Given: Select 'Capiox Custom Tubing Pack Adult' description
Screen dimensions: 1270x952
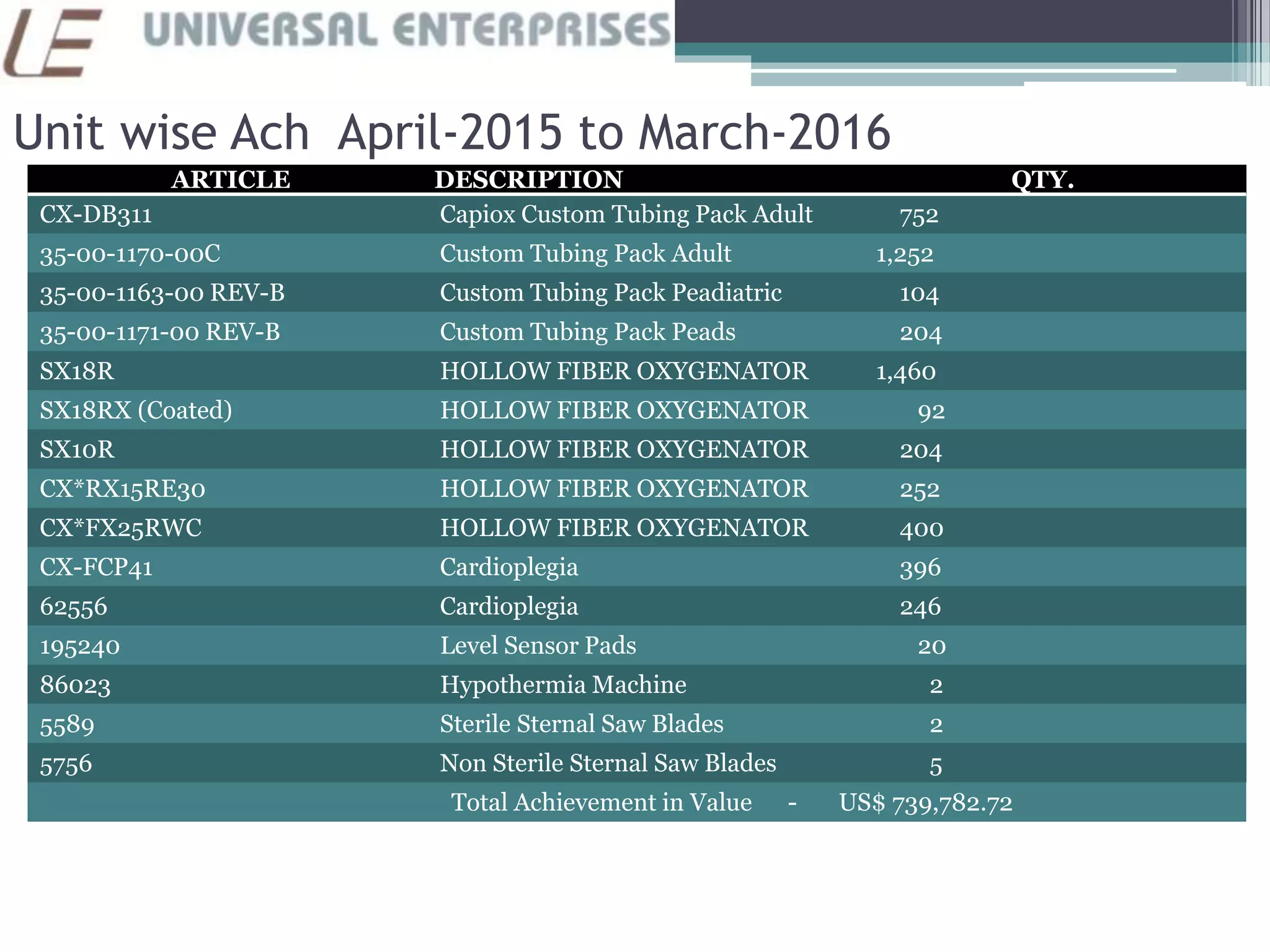Looking at the screenshot, I should tap(626, 214).
